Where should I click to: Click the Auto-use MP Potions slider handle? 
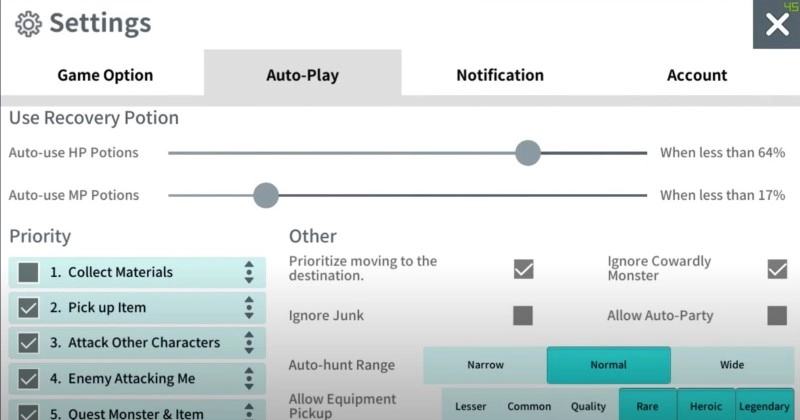click(x=265, y=195)
